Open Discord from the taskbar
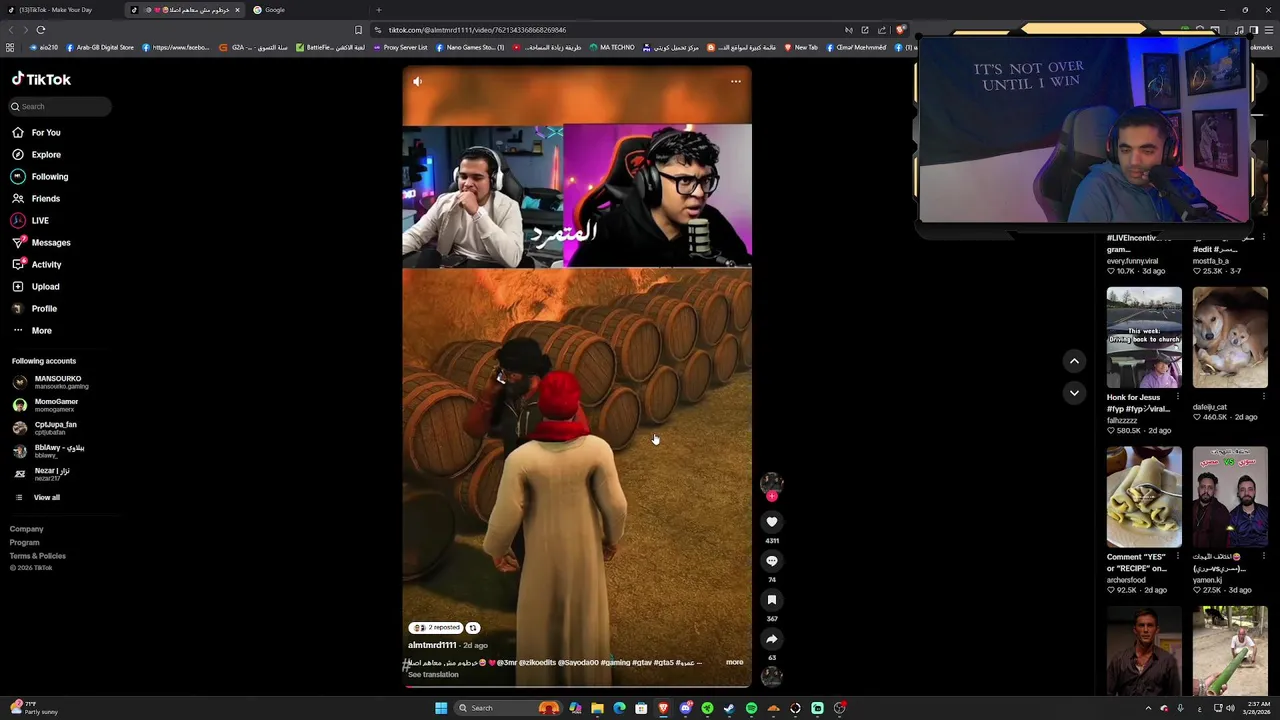 coord(685,708)
